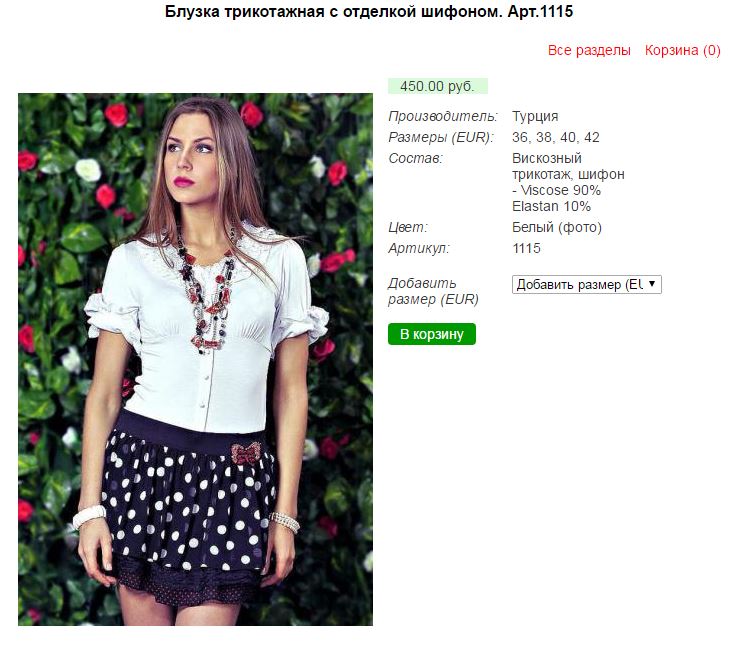This screenshot has width=740, height=650.
Task: Click the Viscose 90% composition text
Action: click(x=561, y=190)
